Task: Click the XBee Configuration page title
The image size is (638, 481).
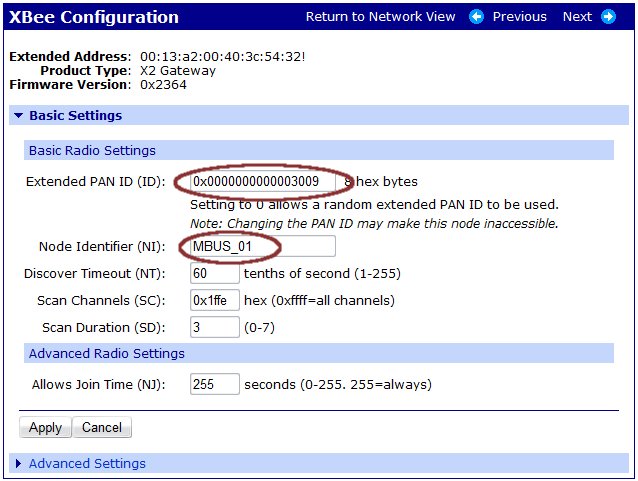Action: pos(94,17)
